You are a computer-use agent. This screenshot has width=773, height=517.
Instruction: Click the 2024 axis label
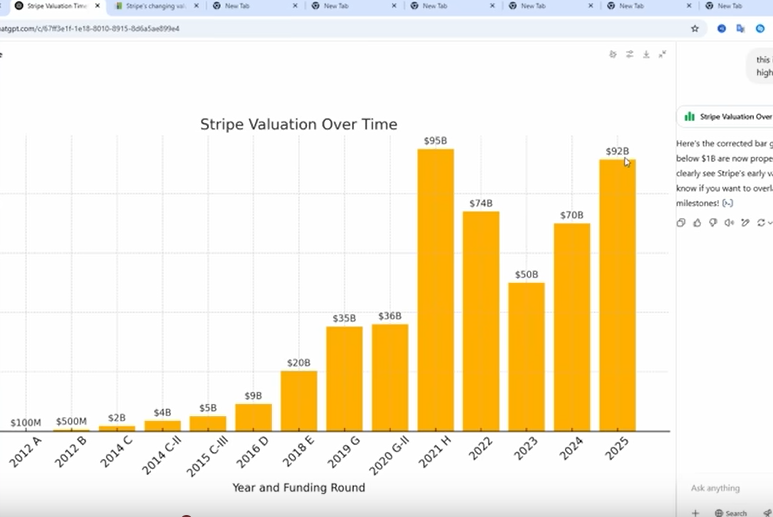571,448
